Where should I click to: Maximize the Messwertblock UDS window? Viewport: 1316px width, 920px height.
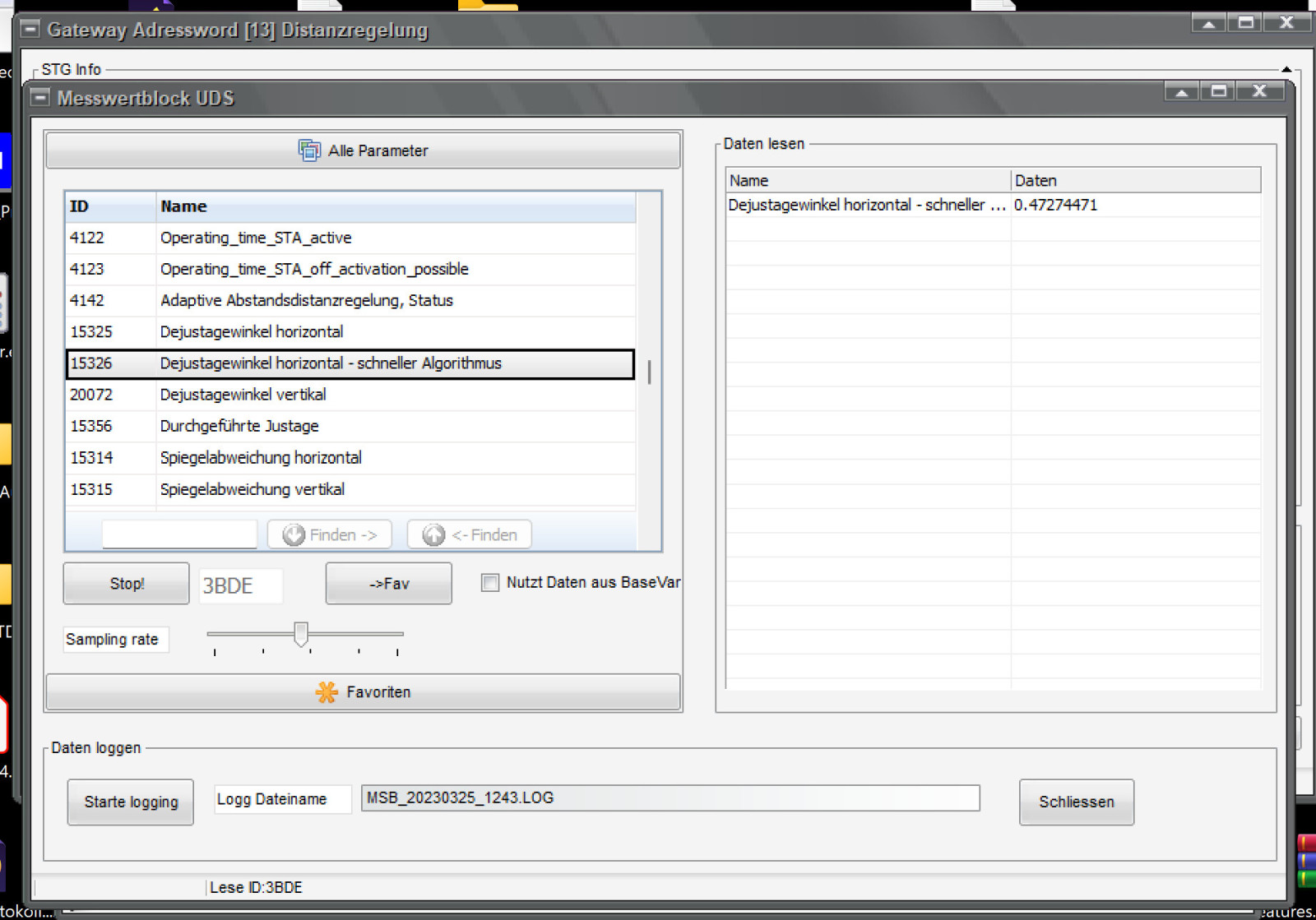(1219, 91)
